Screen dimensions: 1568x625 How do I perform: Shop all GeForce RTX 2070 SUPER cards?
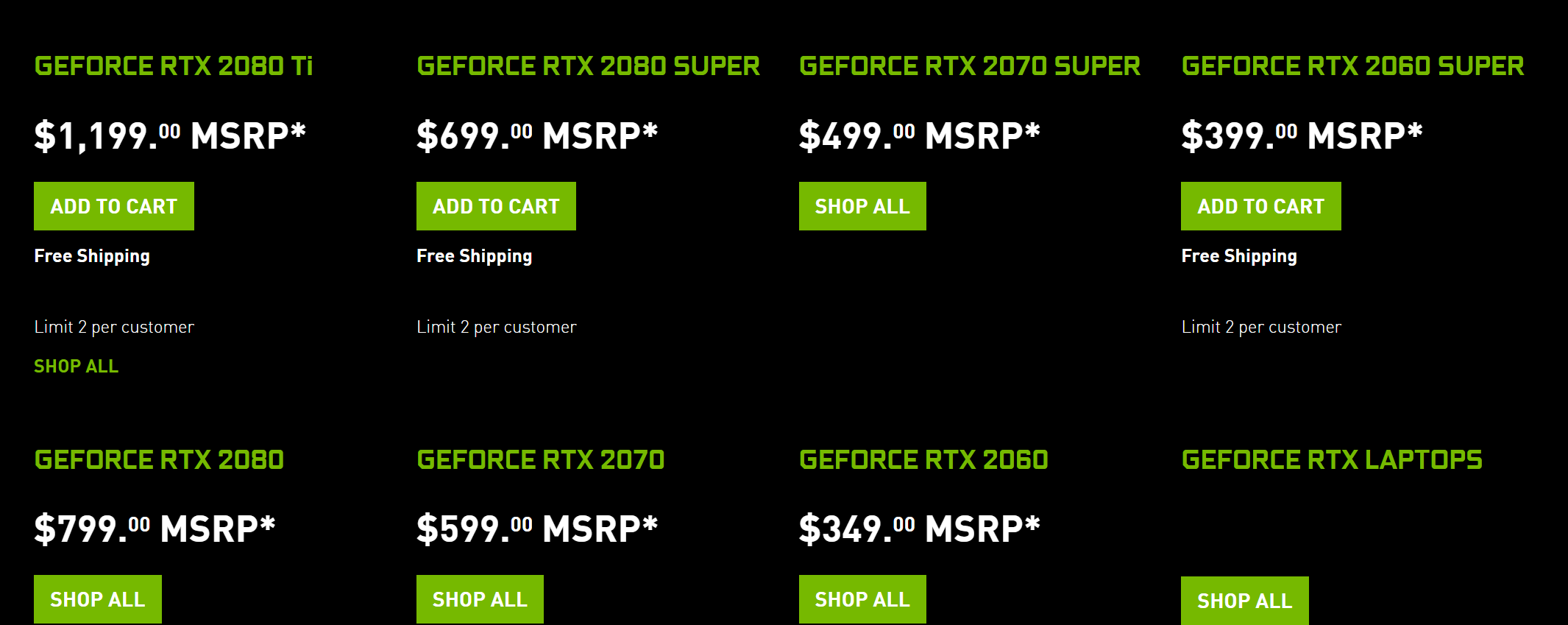(862, 206)
